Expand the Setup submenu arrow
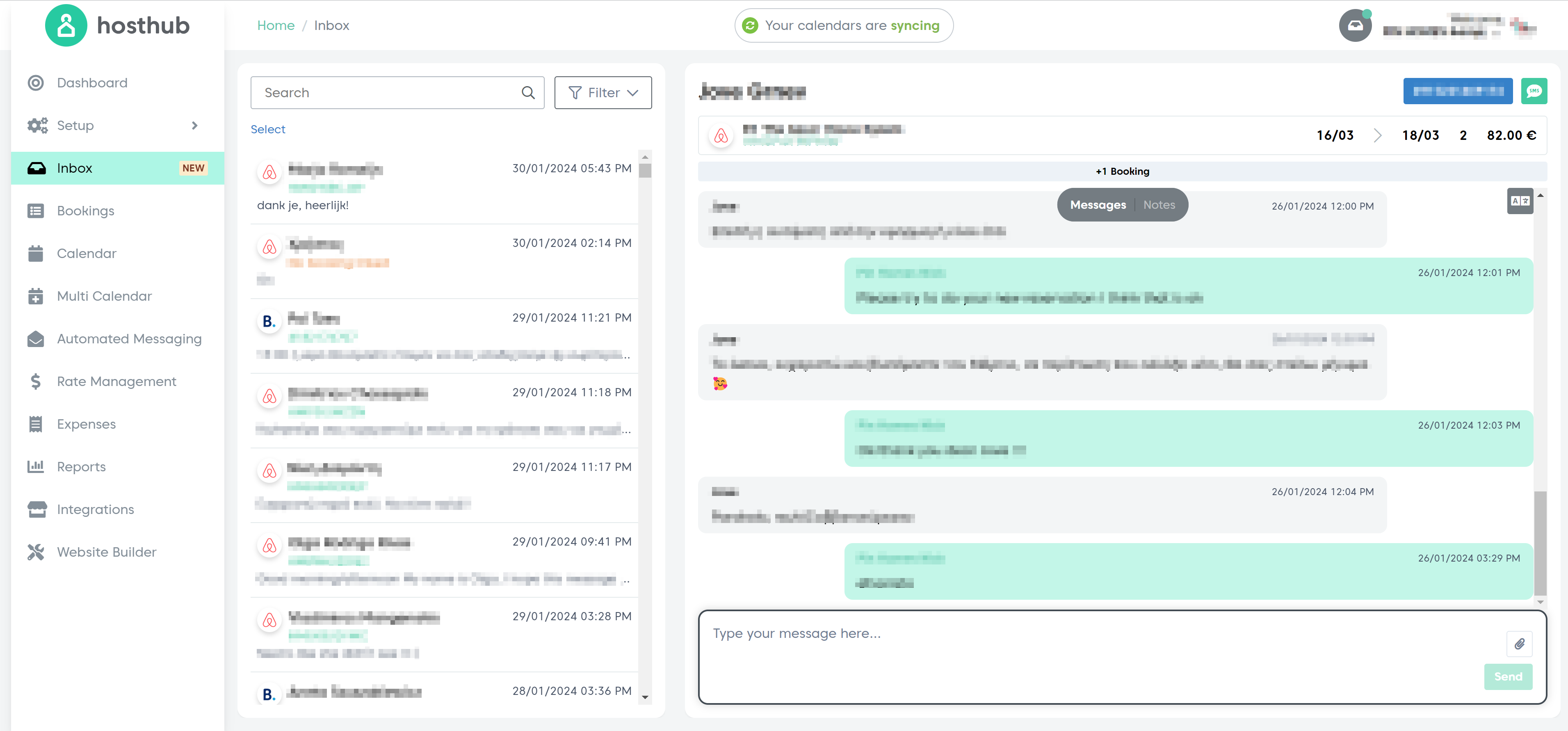This screenshot has height=731, width=1568. (195, 126)
